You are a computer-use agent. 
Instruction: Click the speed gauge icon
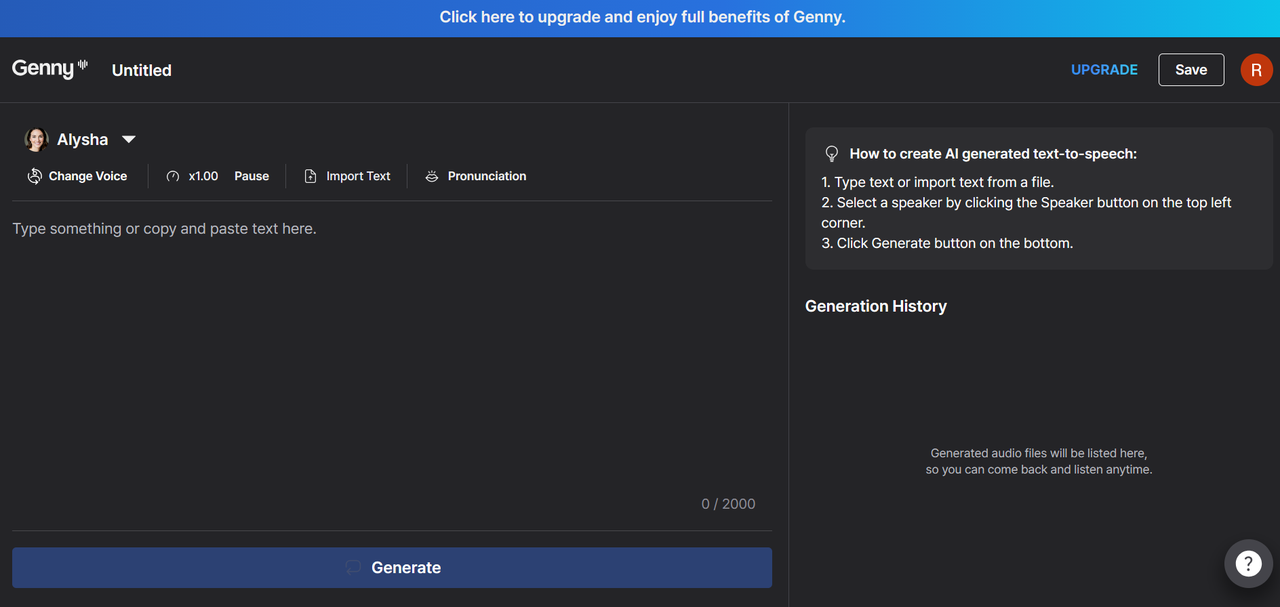[x=173, y=176]
